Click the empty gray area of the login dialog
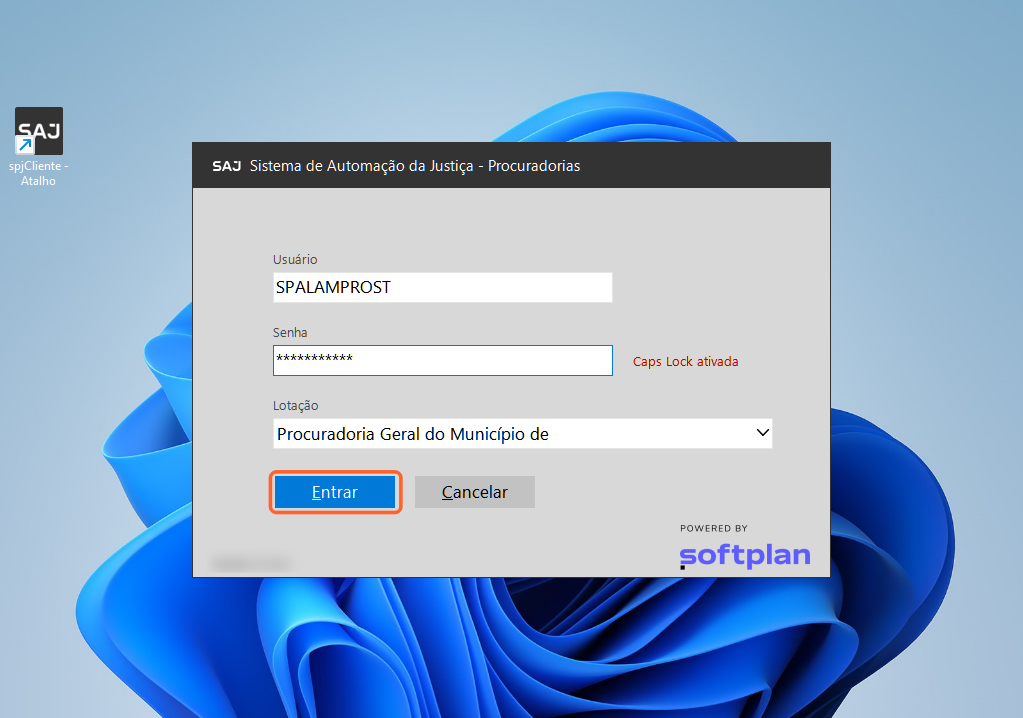This screenshot has width=1023, height=718. [x=700, y=250]
